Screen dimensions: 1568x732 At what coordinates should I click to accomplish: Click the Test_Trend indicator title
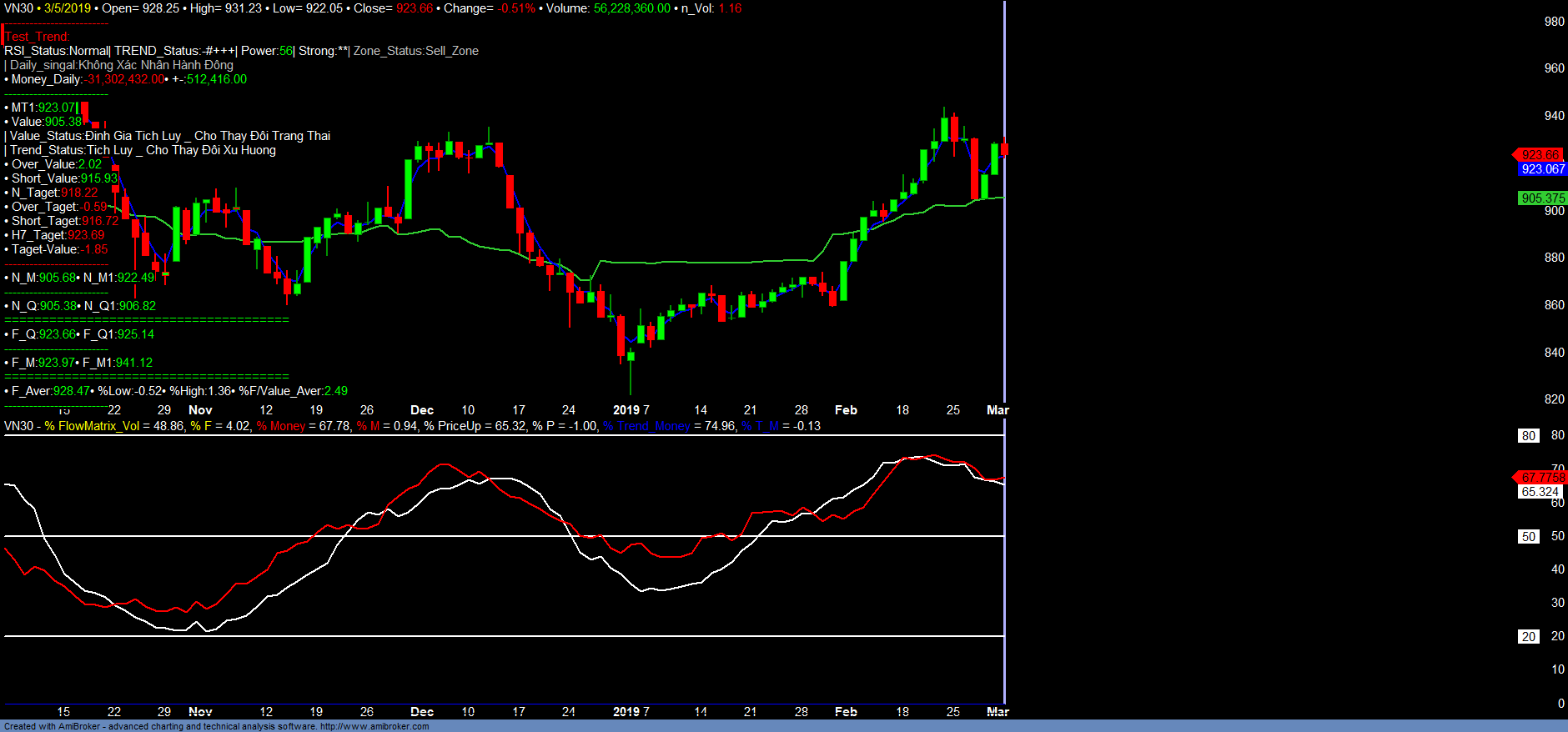point(38,37)
